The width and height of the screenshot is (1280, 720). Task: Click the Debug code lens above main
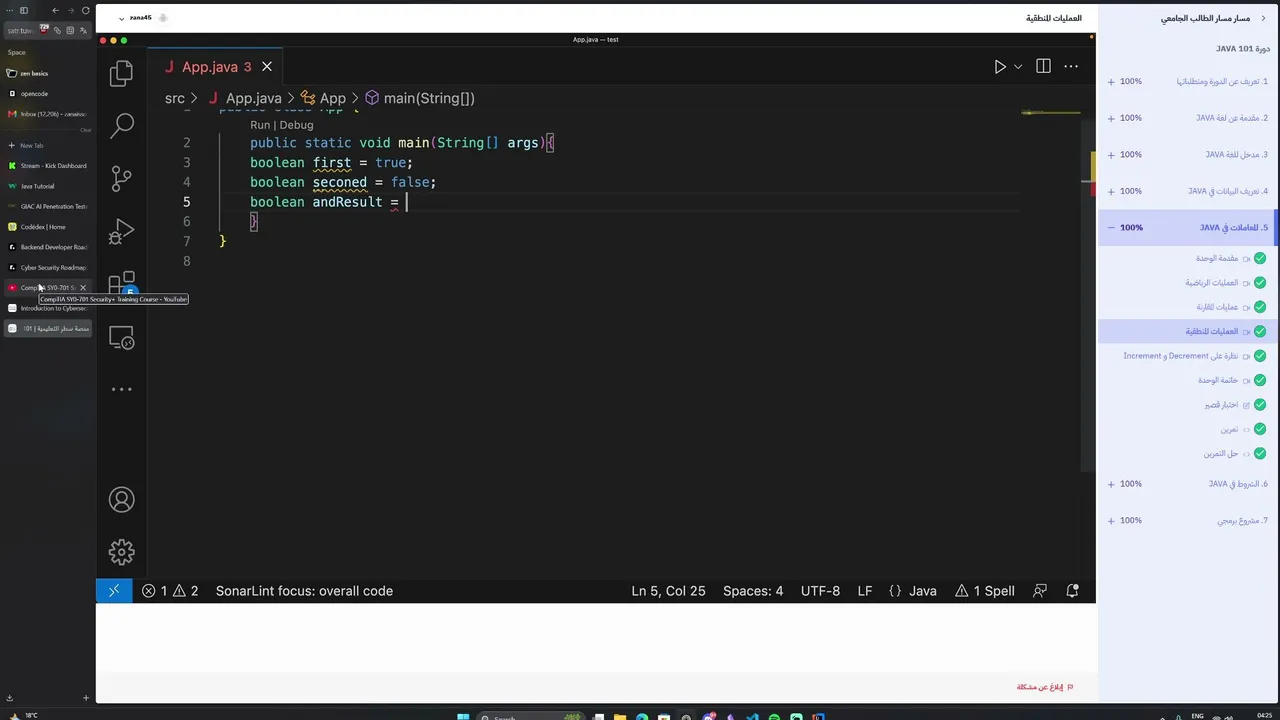296,125
